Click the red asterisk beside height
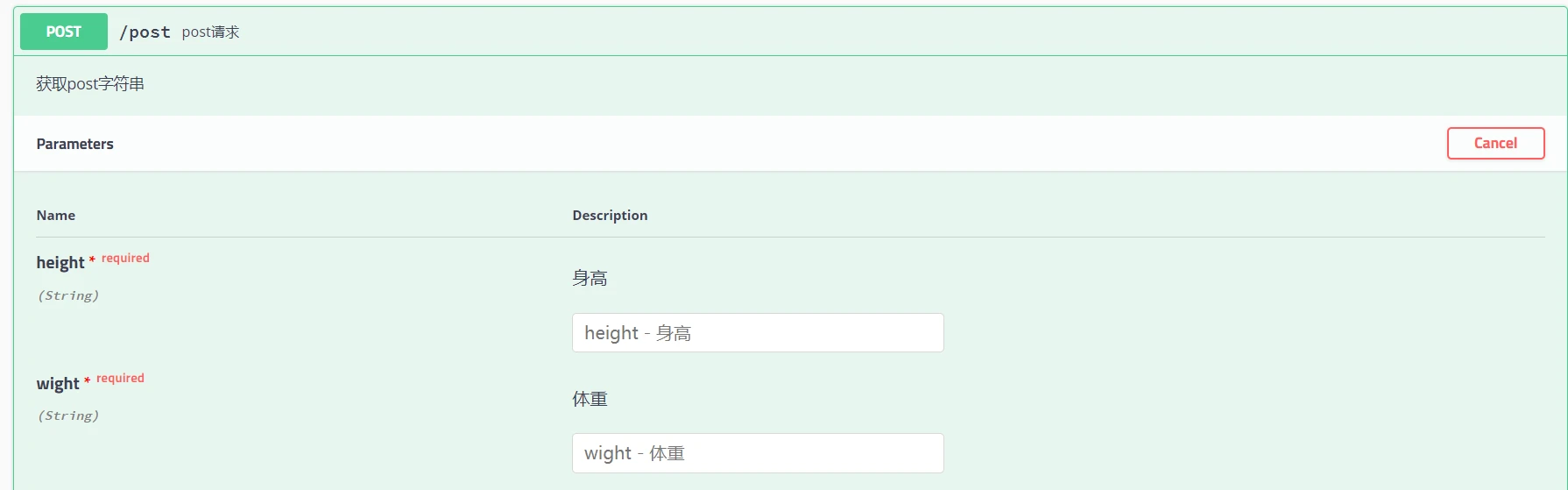 point(92,260)
